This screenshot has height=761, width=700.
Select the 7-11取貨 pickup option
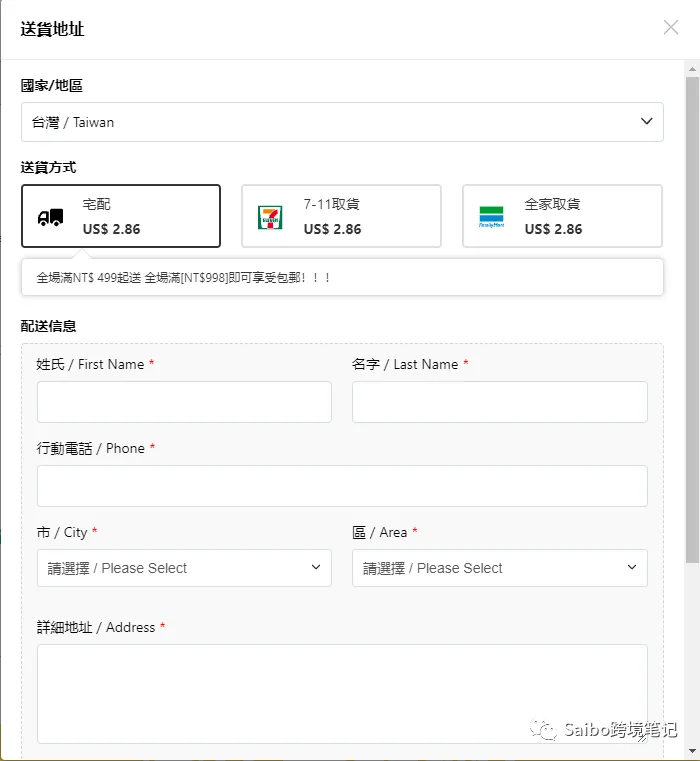tap(341, 216)
